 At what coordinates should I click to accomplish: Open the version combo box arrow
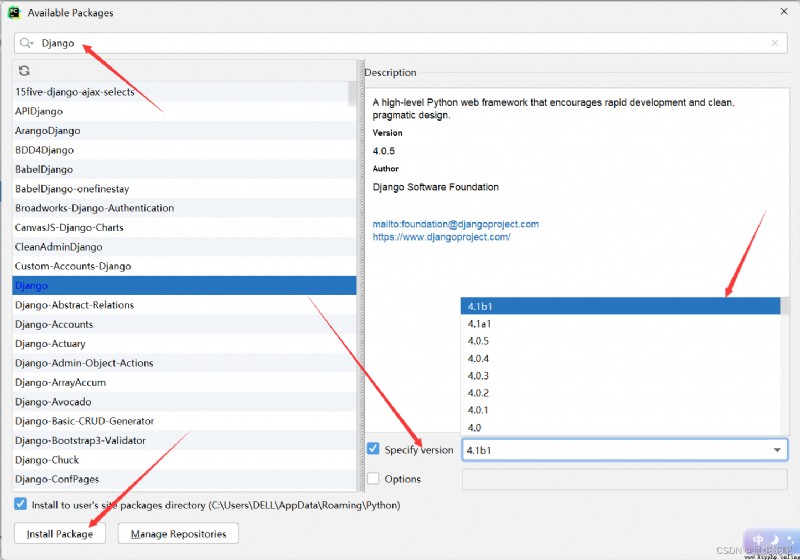(777, 450)
